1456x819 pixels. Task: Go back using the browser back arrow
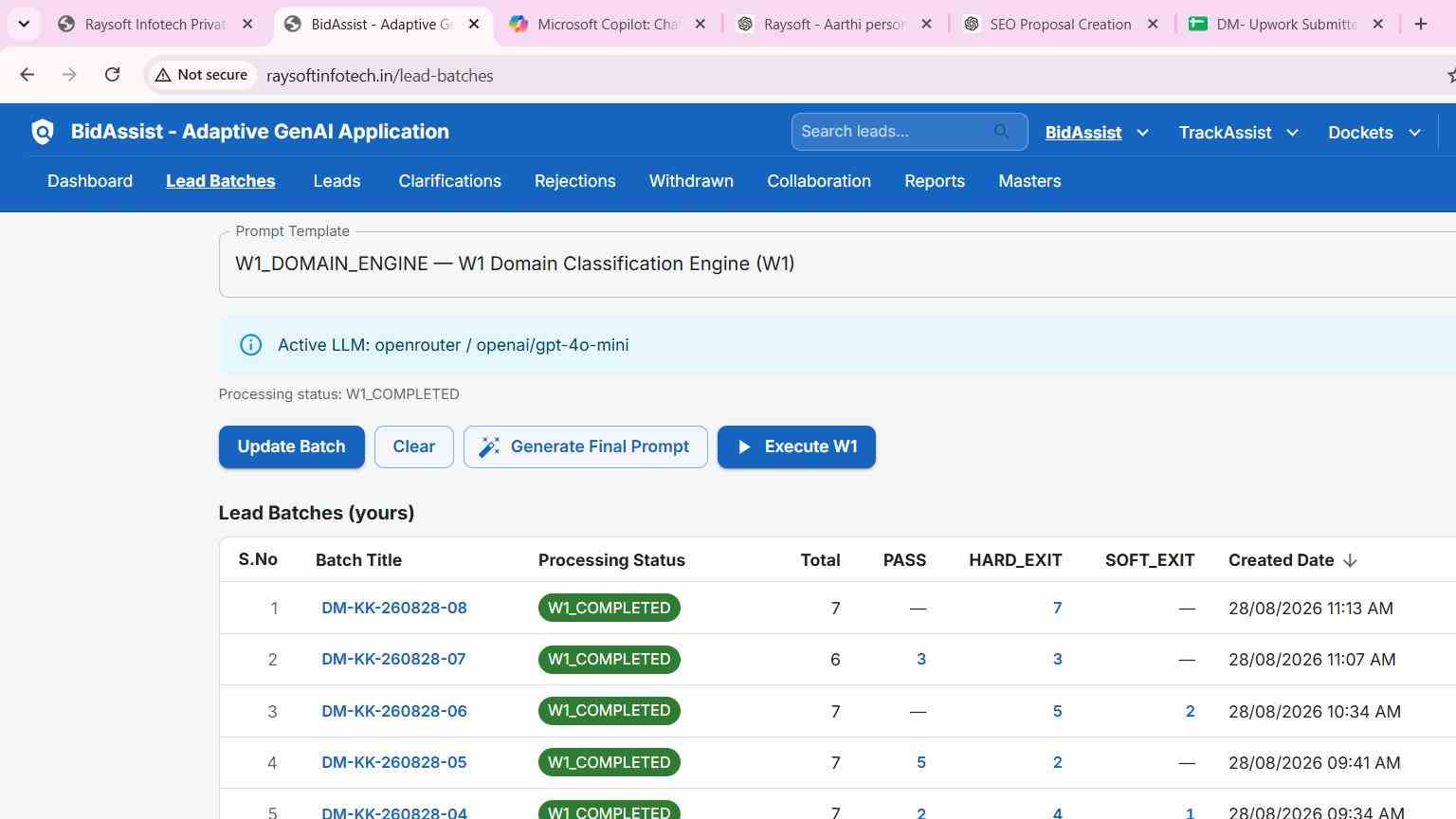(27, 74)
